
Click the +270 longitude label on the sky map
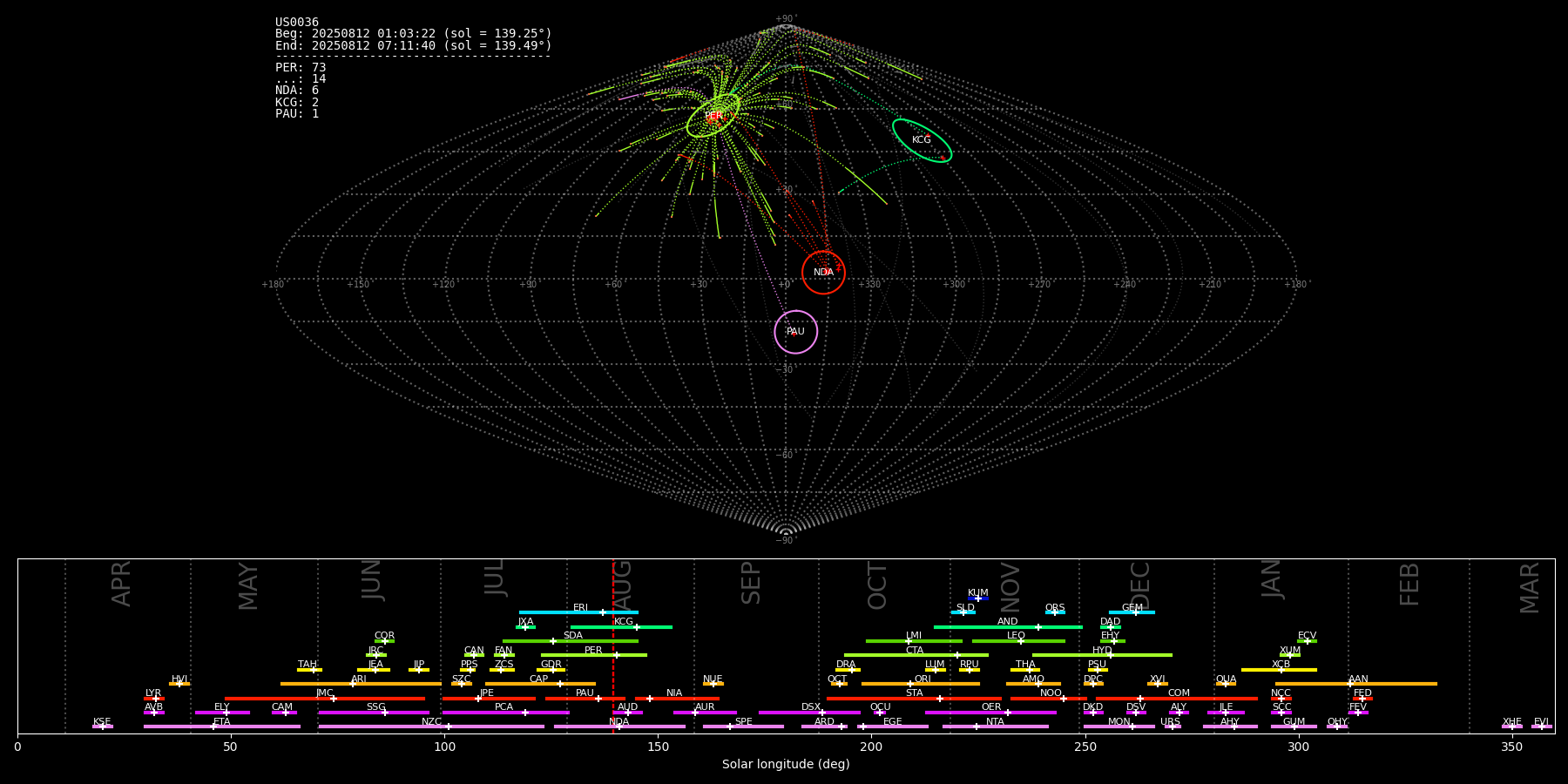[x=1039, y=285]
